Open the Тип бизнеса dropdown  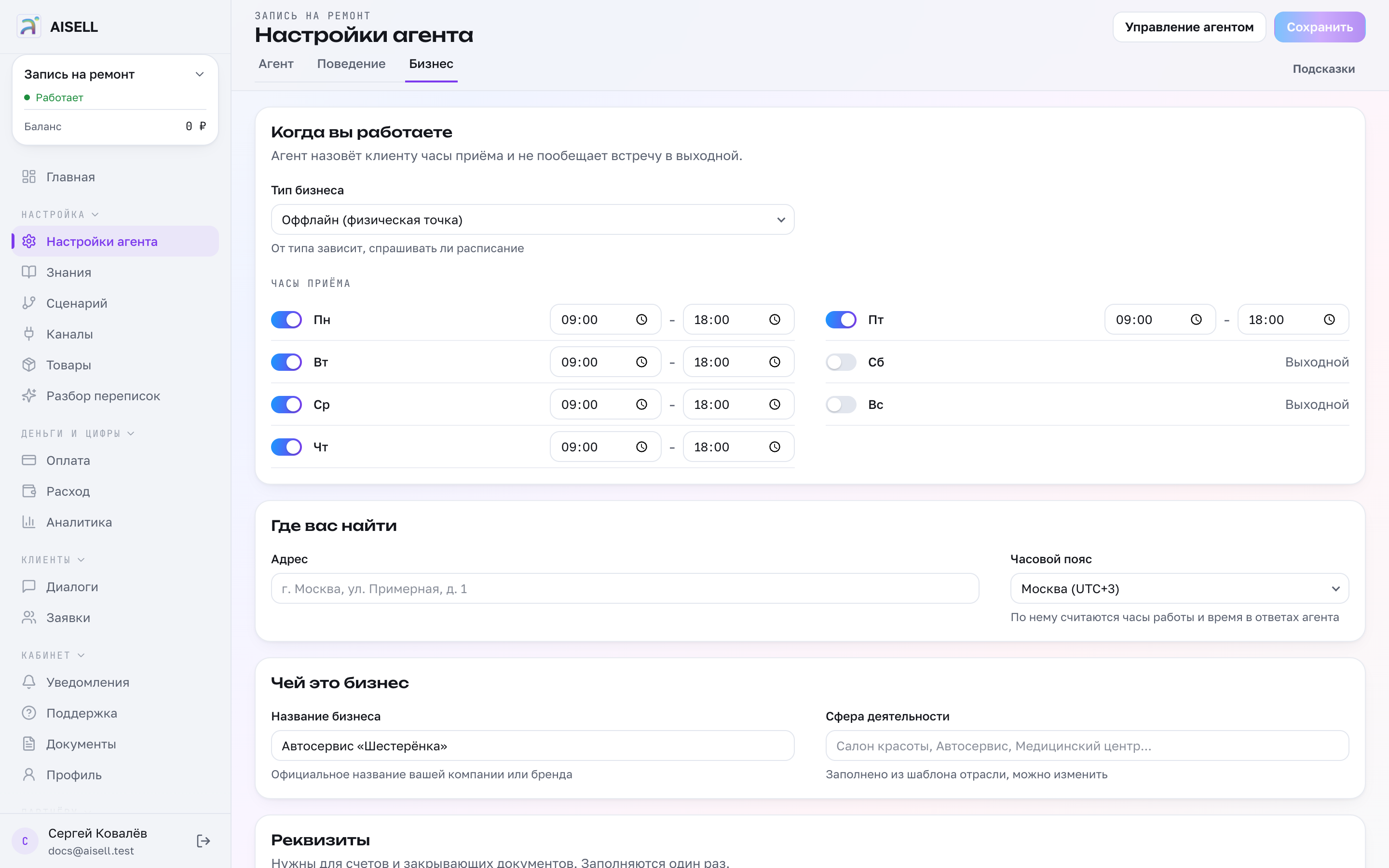(532, 220)
